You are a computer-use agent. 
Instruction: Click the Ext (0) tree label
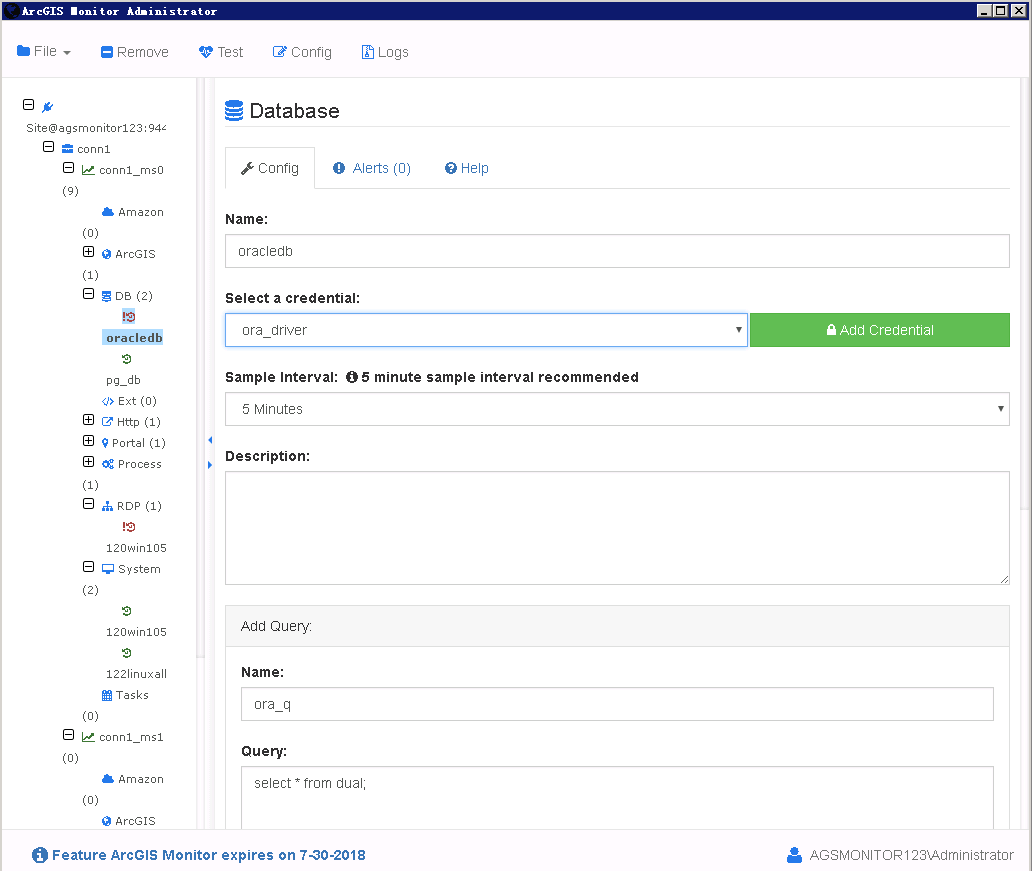137,401
